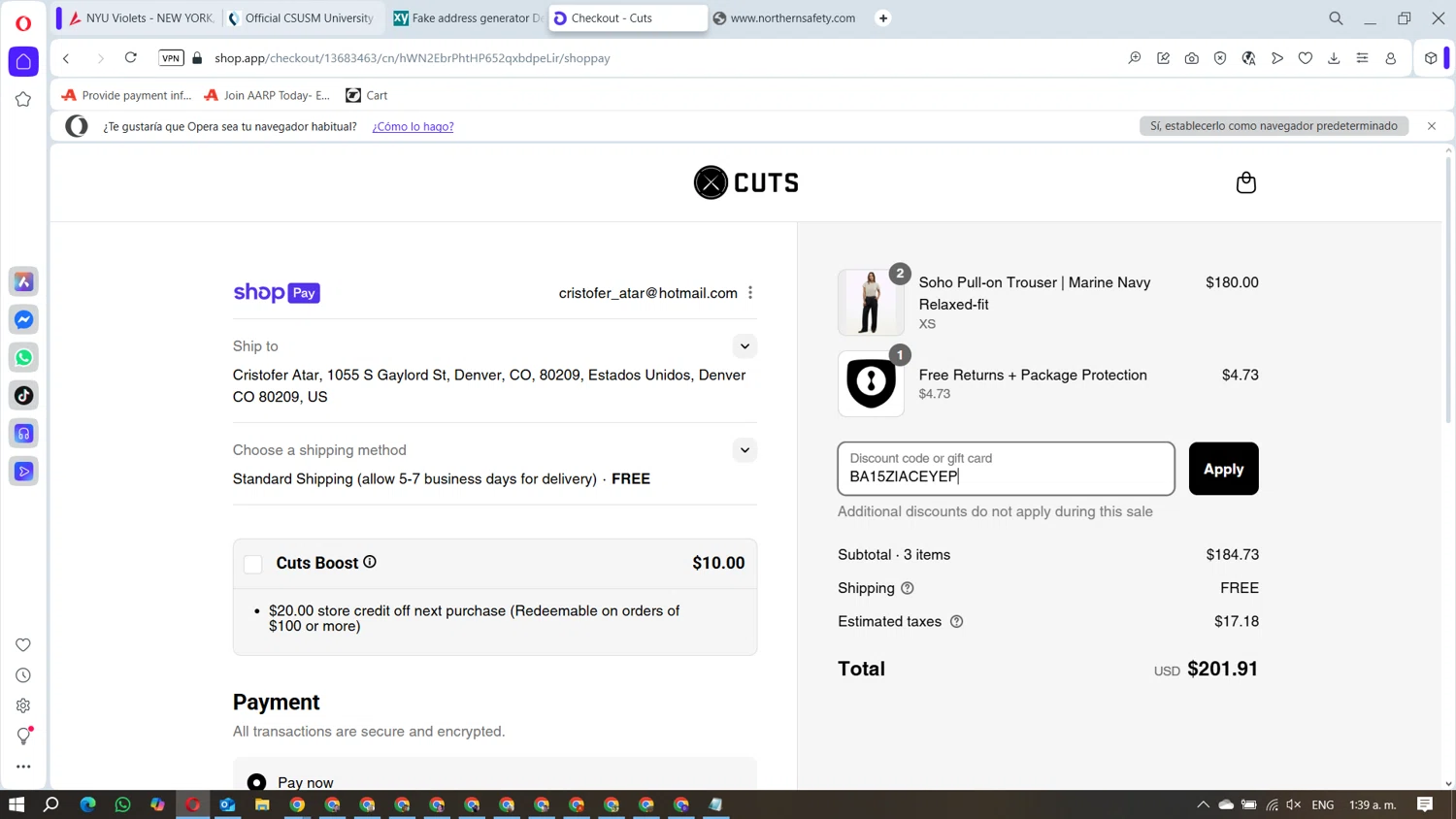Open Windows taskbar search

pos(51,804)
